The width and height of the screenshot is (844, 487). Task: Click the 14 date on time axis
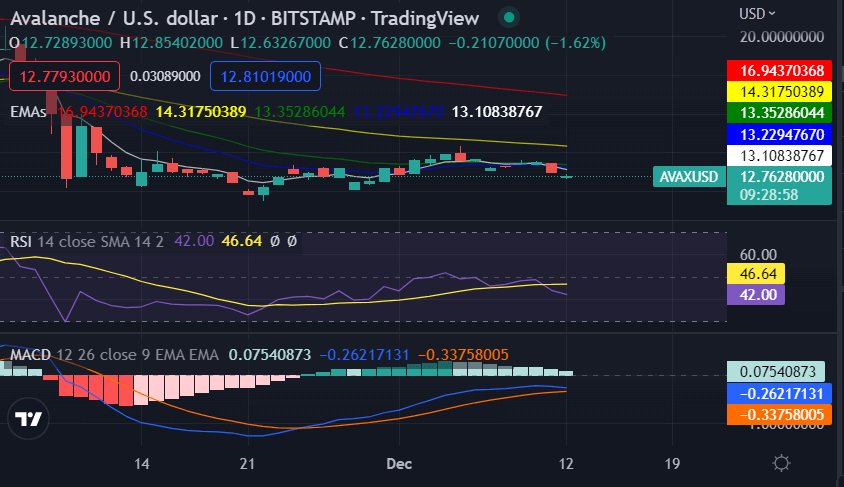click(141, 463)
